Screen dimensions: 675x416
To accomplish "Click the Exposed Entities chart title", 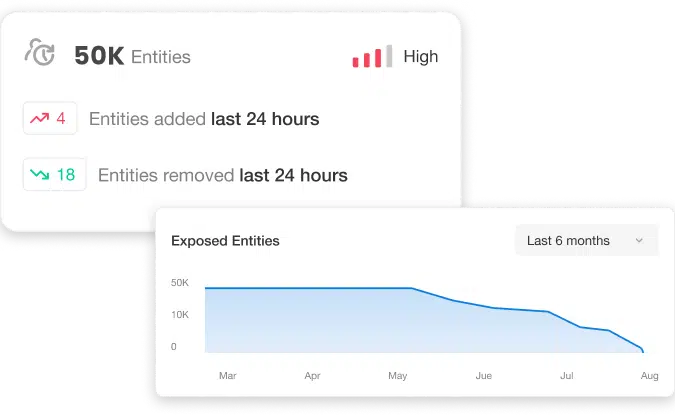I will click(225, 241).
